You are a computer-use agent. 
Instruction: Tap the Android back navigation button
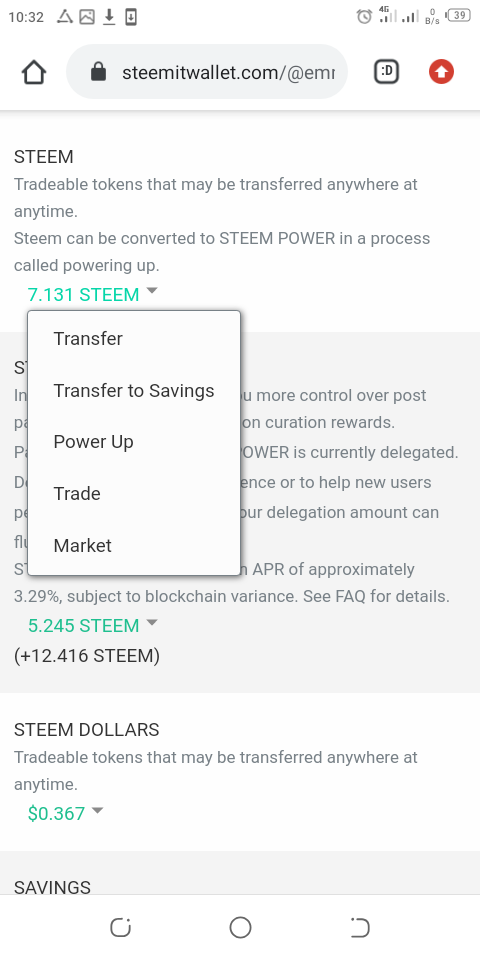359,928
